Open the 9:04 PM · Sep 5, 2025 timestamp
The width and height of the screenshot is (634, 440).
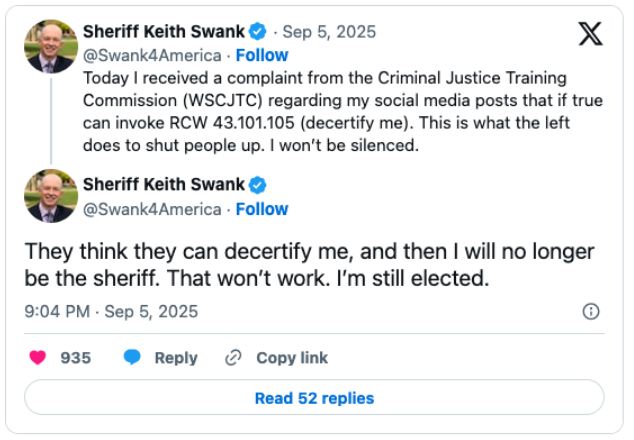pos(111,311)
